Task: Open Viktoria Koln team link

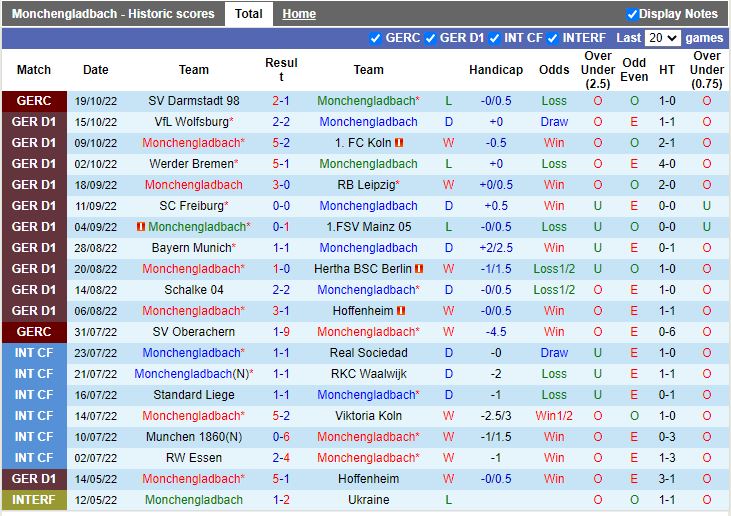Action: pos(368,415)
